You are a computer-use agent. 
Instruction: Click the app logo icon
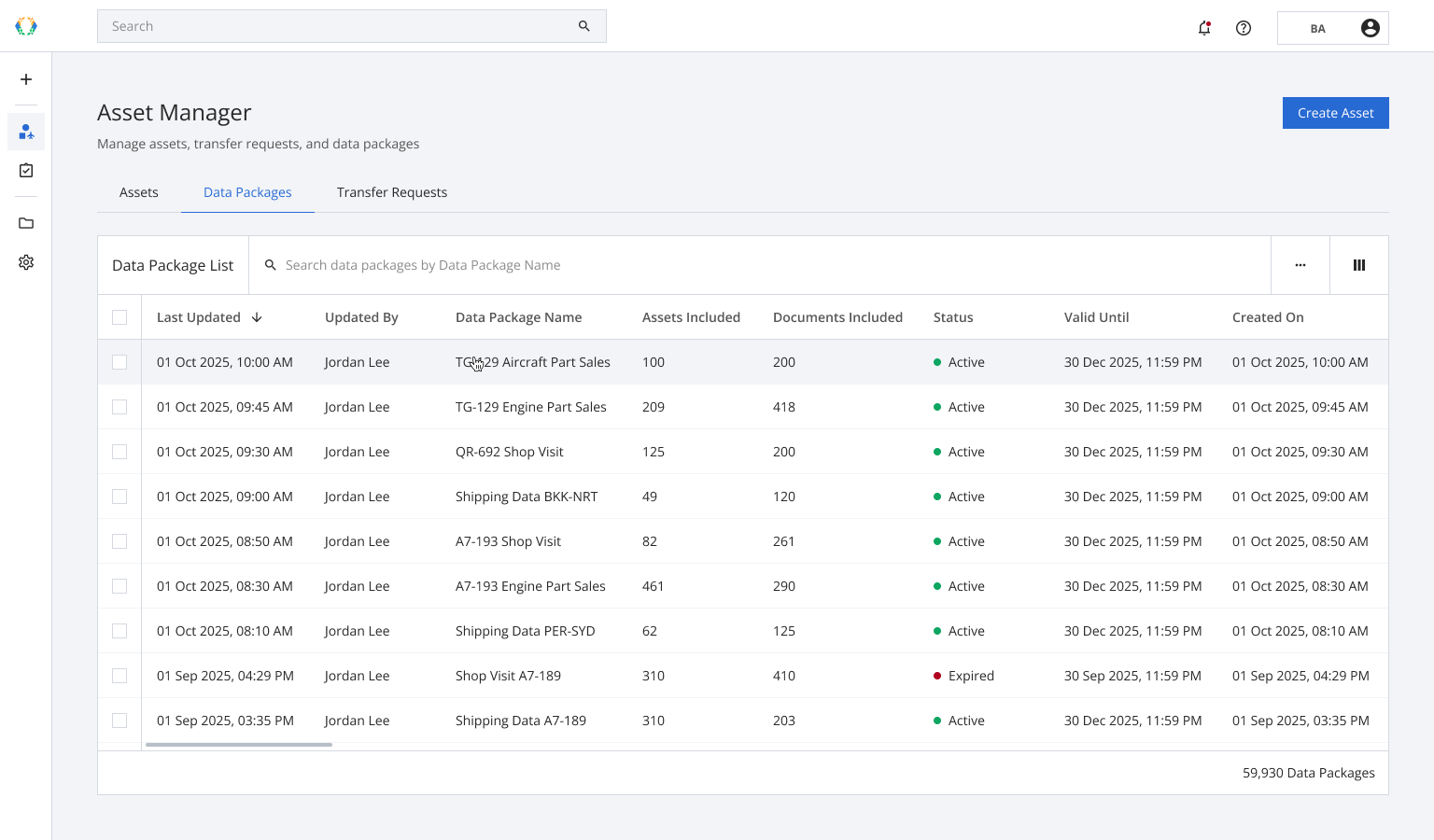point(26,26)
